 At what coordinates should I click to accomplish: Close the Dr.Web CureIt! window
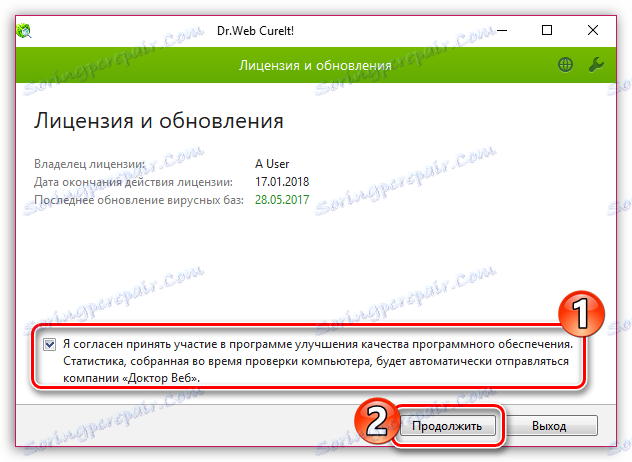592,30
